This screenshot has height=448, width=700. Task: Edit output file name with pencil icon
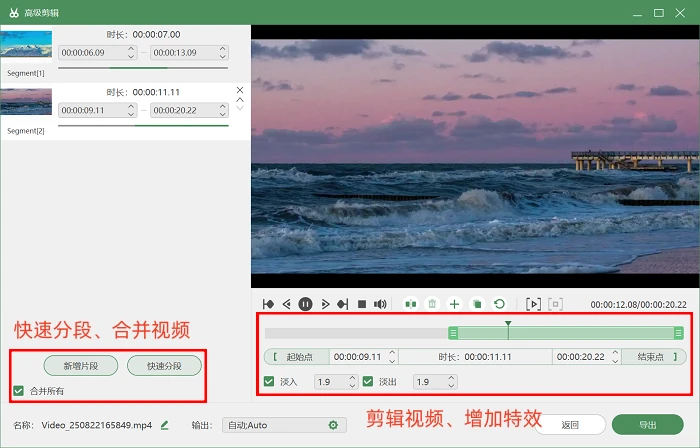tap(165, 425)
